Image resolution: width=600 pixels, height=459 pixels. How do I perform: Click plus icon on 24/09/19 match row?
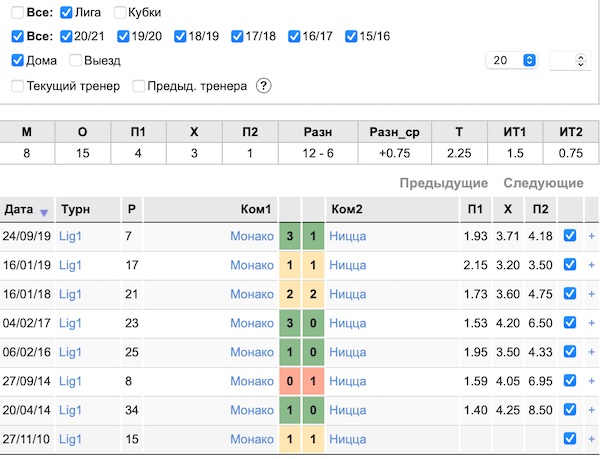coord(591,236)
